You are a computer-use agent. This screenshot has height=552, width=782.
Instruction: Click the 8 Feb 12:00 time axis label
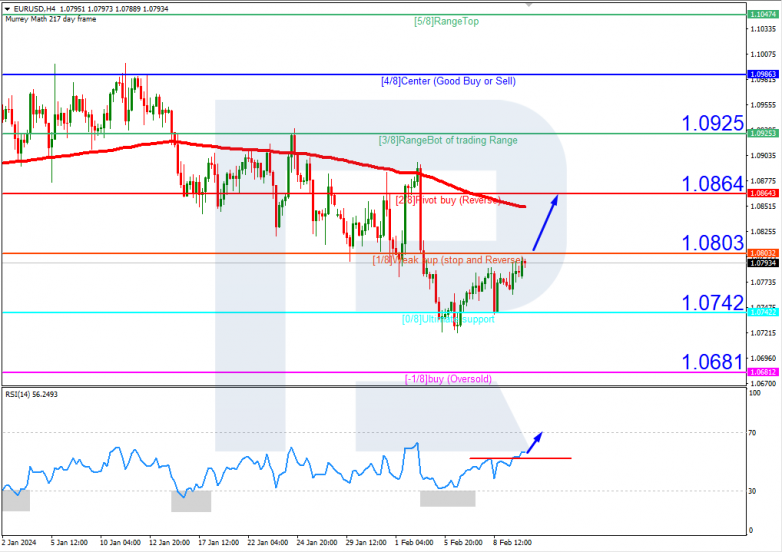click(513, 543)
